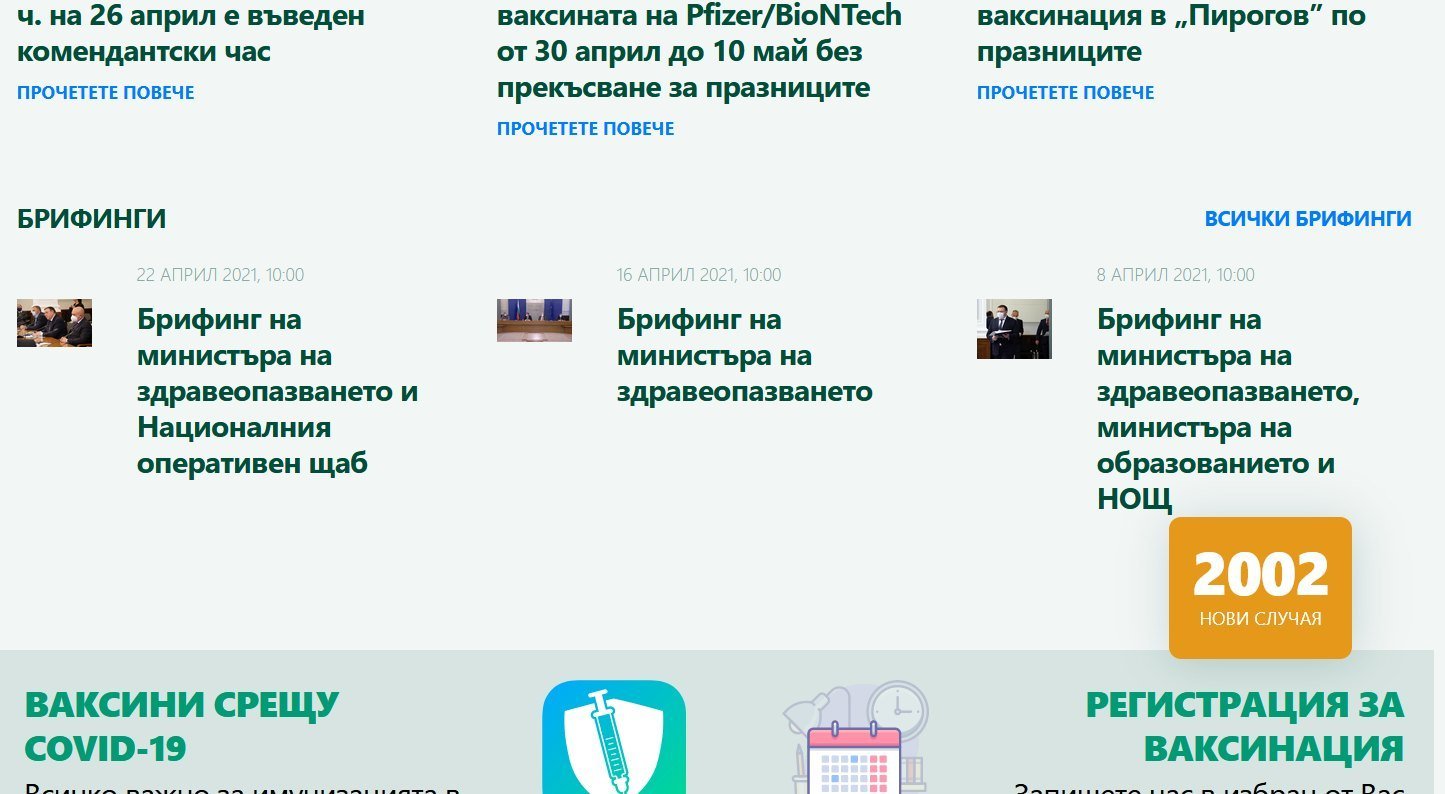Open the 8 April briefing thumbnail
Screen dimensions: 1445x794
coord(1014,329)
